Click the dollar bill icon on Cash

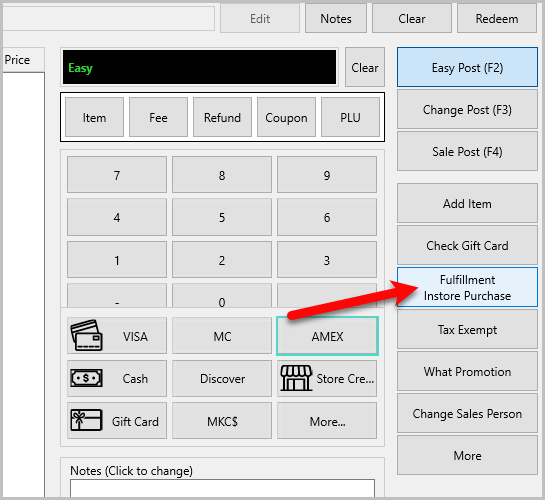coord(86,378)
